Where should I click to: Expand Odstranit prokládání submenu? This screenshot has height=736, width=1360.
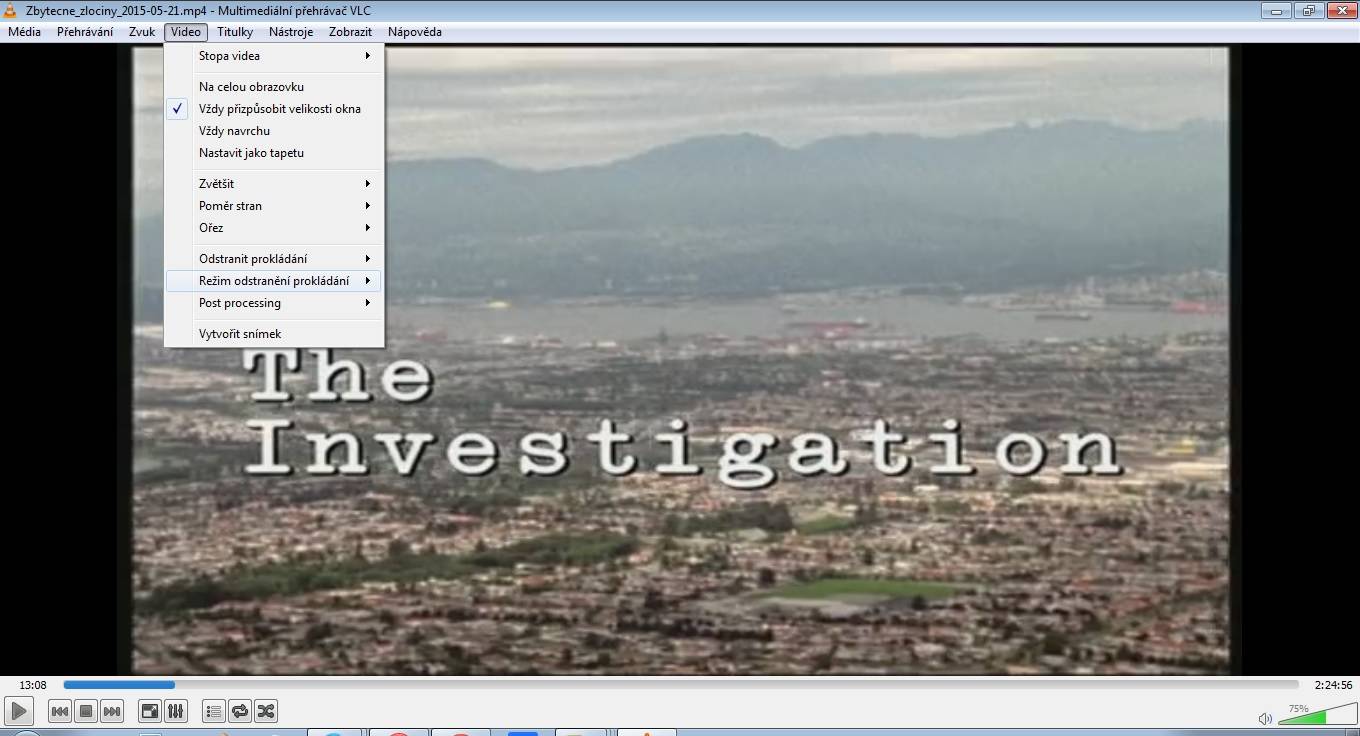point(274,259)
